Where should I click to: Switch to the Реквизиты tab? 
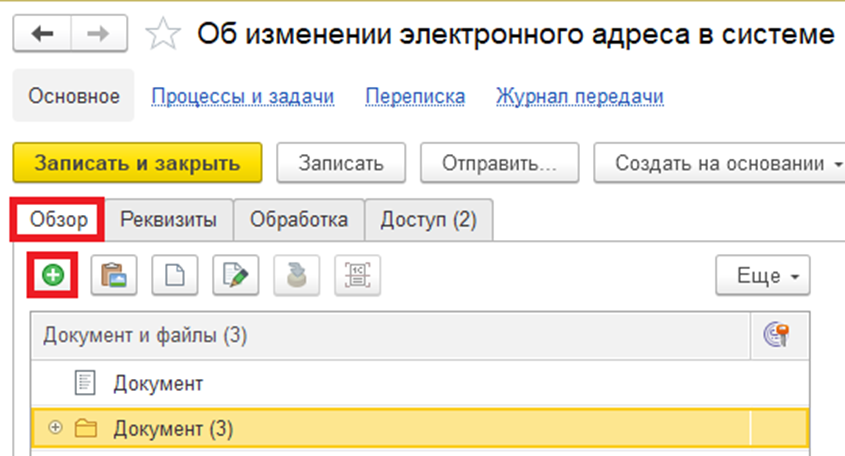[168, 220]
